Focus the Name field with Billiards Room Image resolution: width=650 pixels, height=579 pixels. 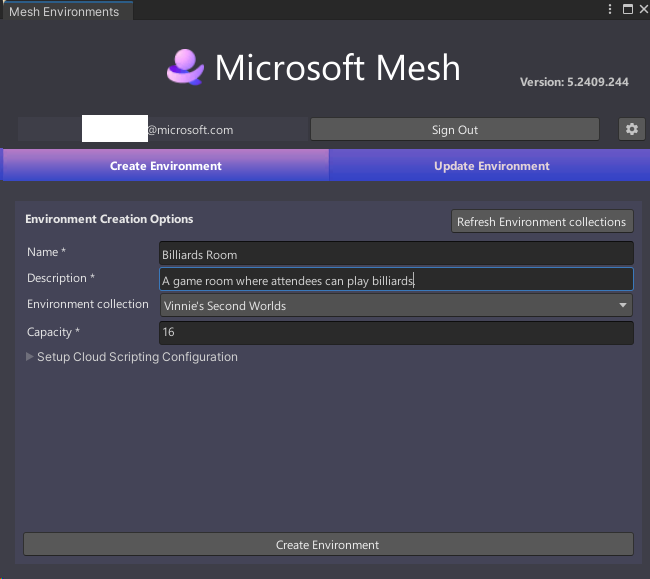click(x=396, y=254)
